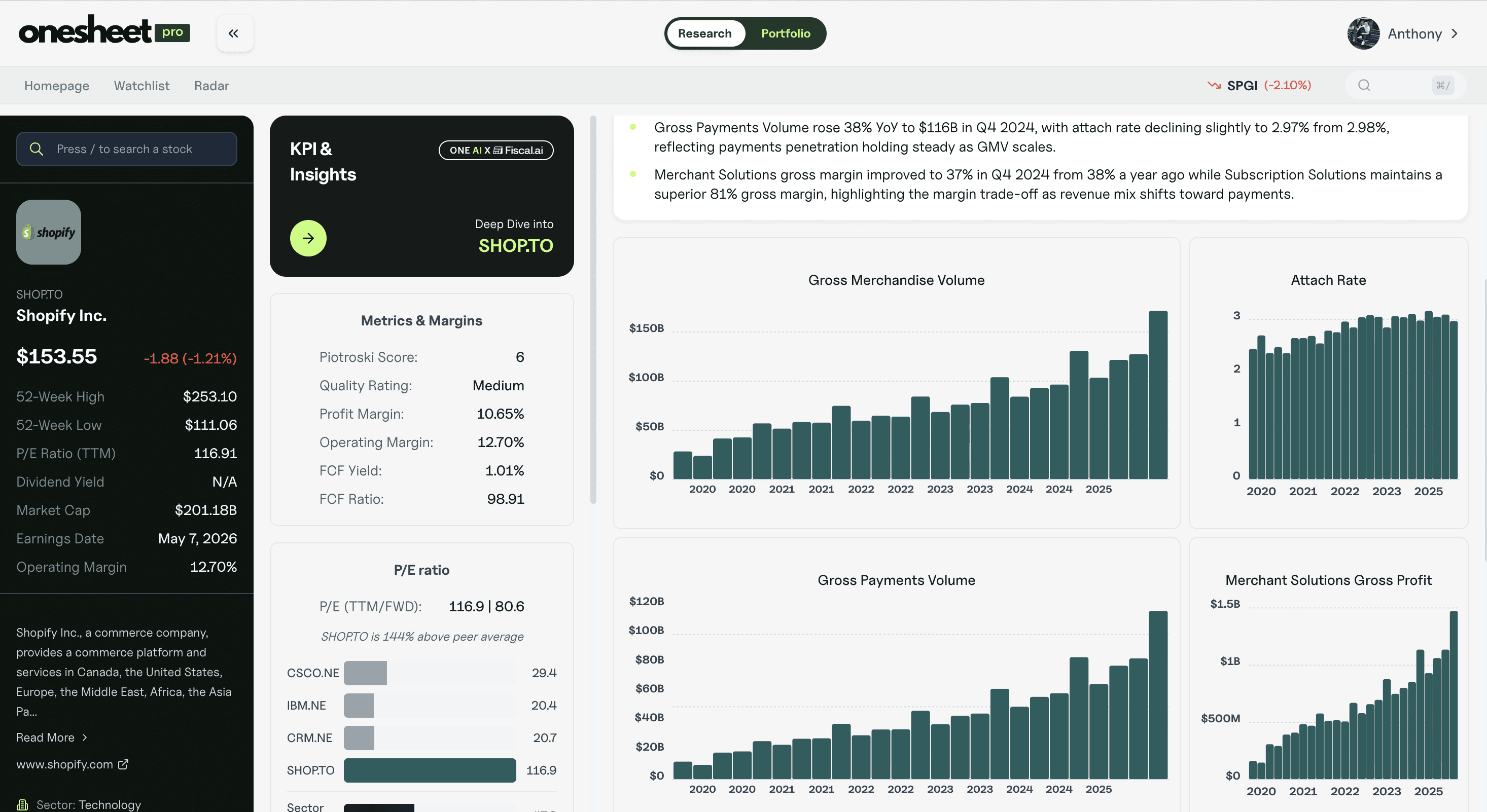
Task: Open shopify.com via the external-link icon
Action: (122, 764)
